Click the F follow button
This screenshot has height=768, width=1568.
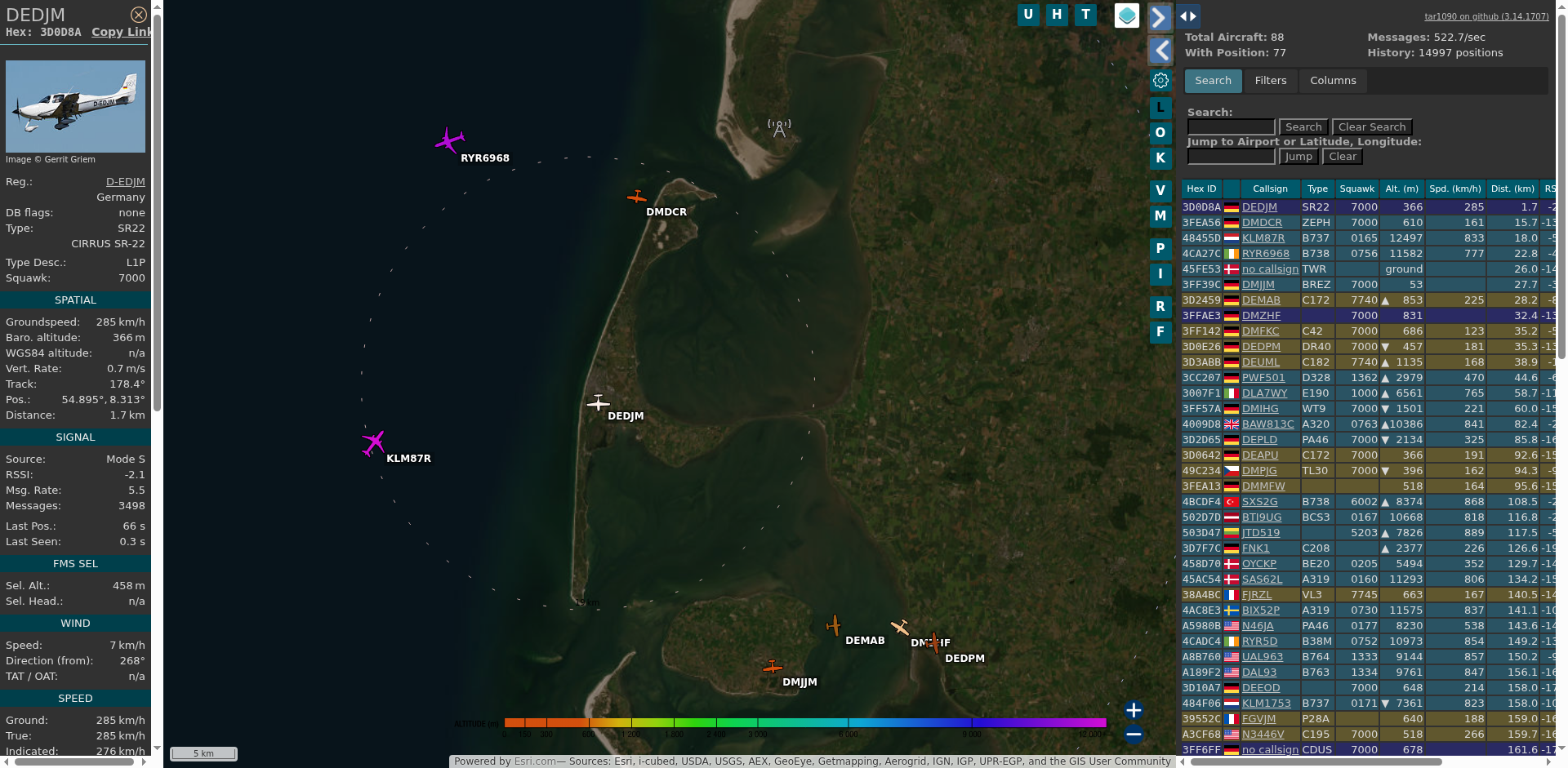(1160, 332)
